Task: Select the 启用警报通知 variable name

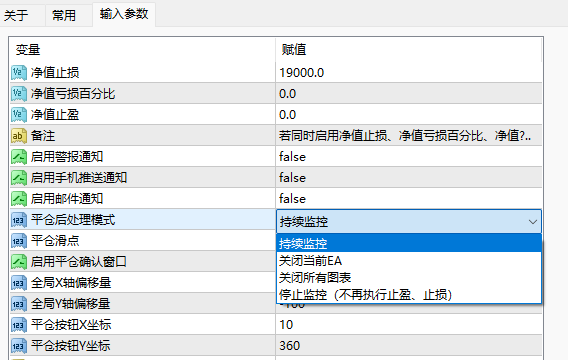Action: pyautogui.click(x=67, y=157)
